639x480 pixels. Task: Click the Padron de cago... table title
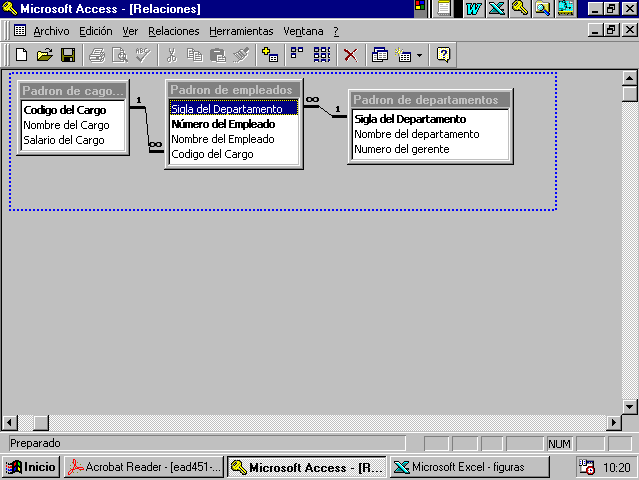pos(73,90)
